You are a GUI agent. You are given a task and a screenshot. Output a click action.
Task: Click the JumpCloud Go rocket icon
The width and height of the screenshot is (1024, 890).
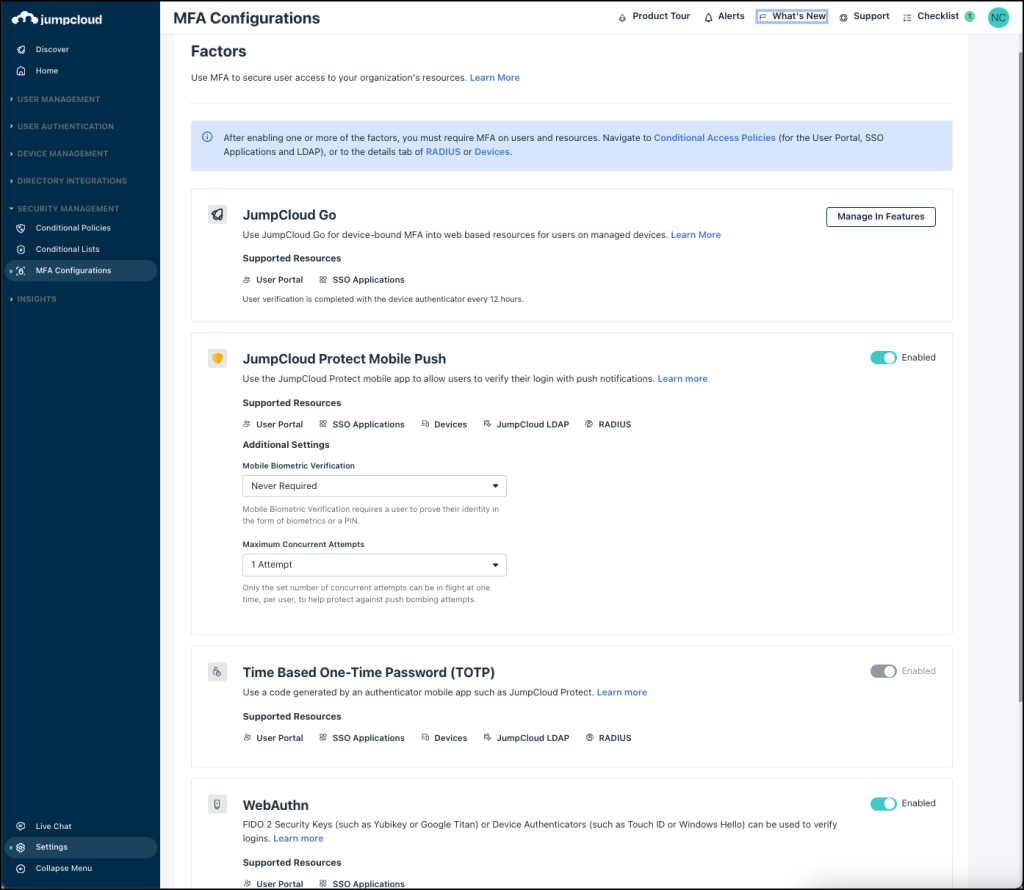coord(217,215)
